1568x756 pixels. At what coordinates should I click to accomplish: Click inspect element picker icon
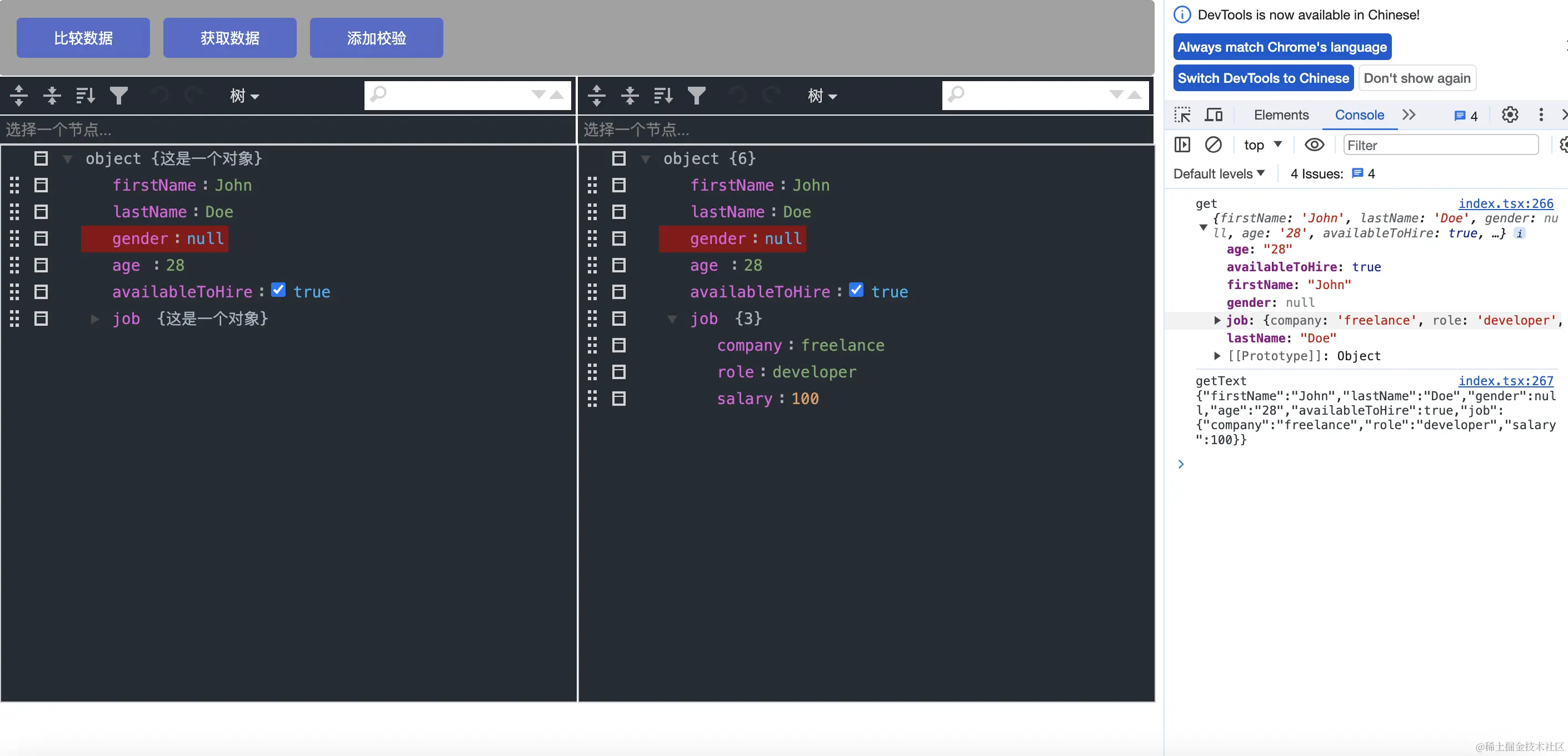(x=1183, y=115)
